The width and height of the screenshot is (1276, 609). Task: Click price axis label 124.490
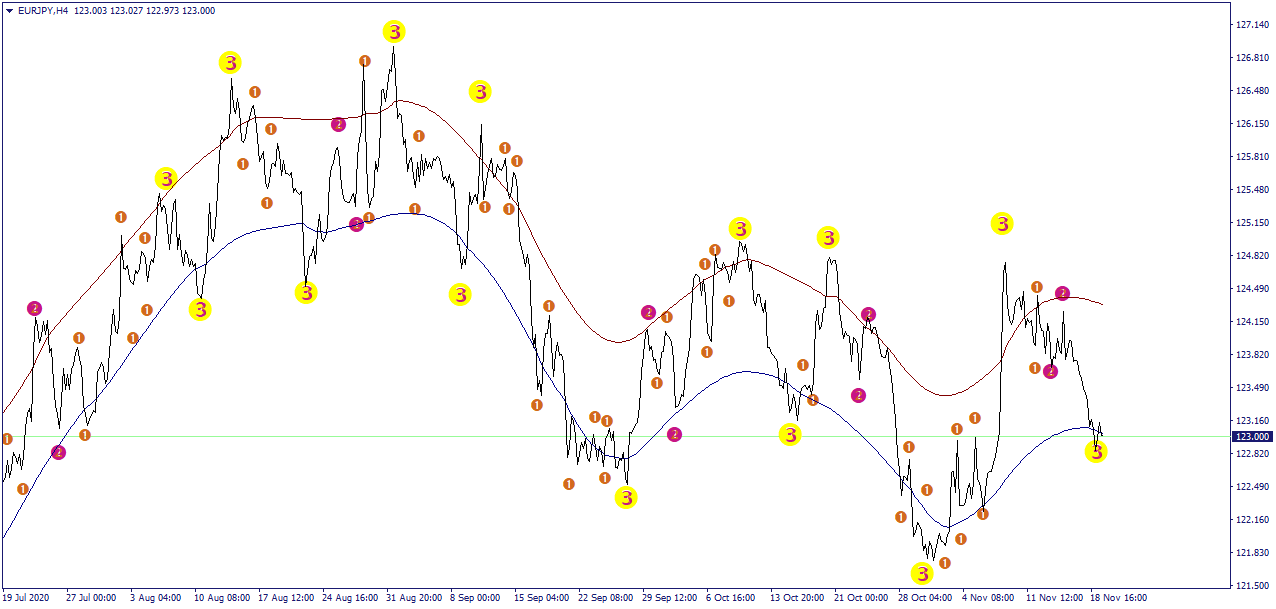tap(1252, 289)
